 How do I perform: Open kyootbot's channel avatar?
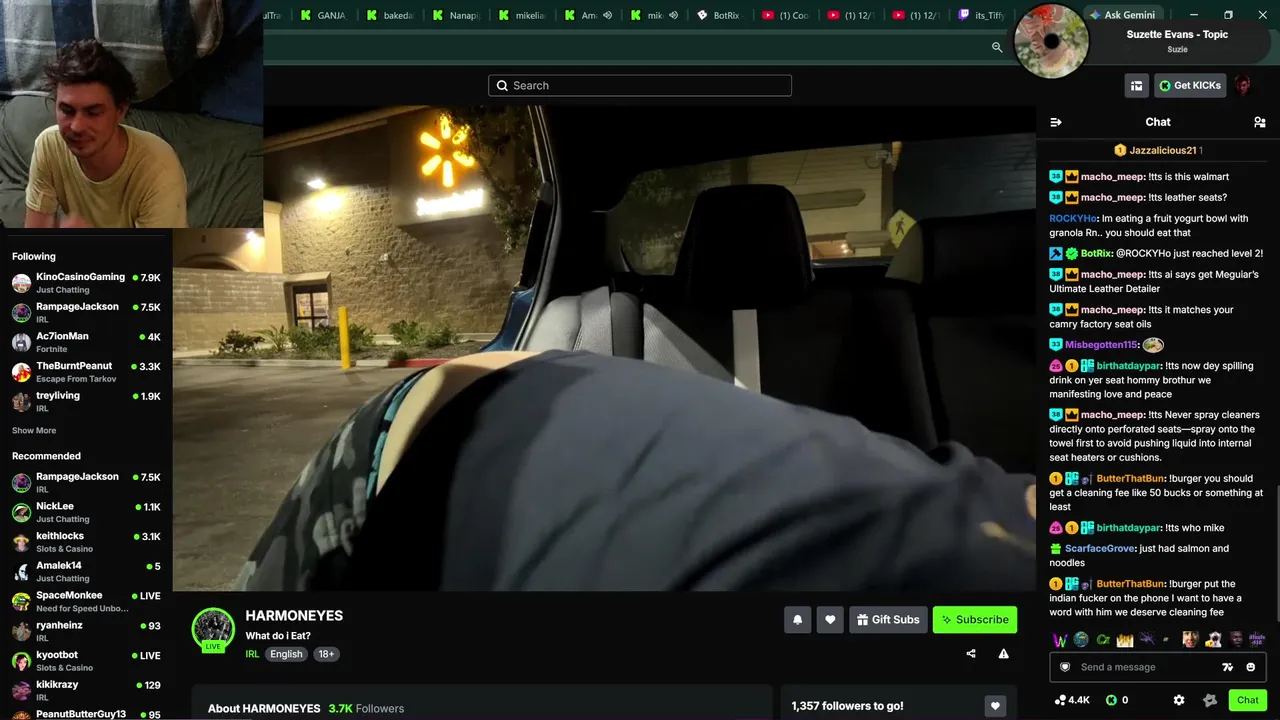coord(21,661)
